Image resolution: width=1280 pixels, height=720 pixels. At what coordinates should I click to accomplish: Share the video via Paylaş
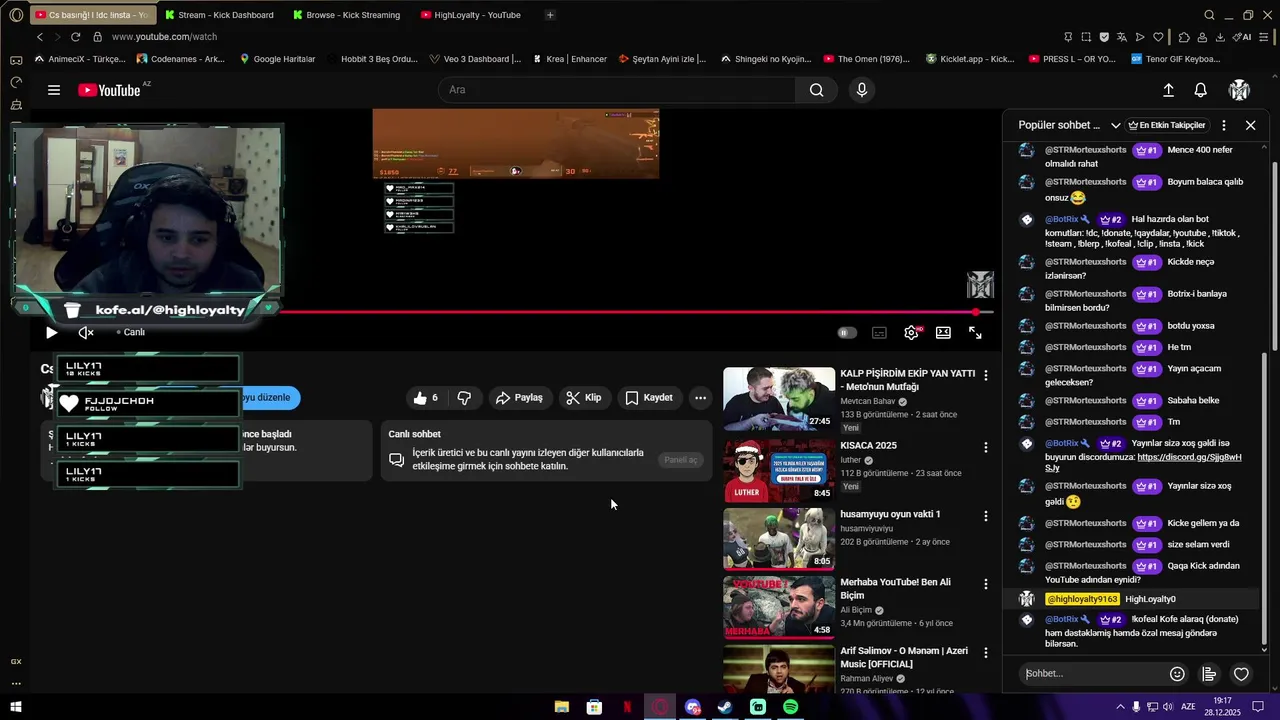click(x=518, y=398)
